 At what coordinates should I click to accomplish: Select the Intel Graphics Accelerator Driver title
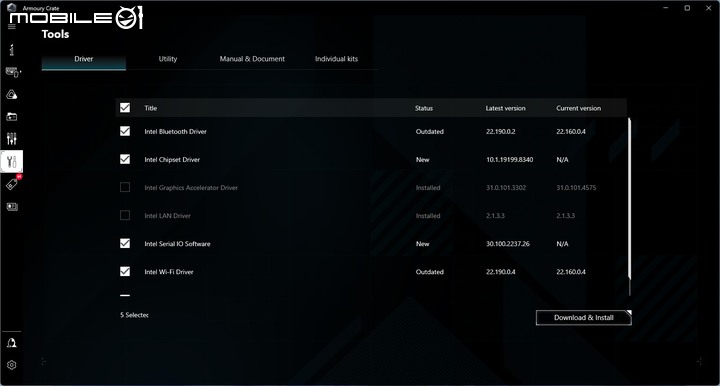pyautogui.click(x=191, y=188)
